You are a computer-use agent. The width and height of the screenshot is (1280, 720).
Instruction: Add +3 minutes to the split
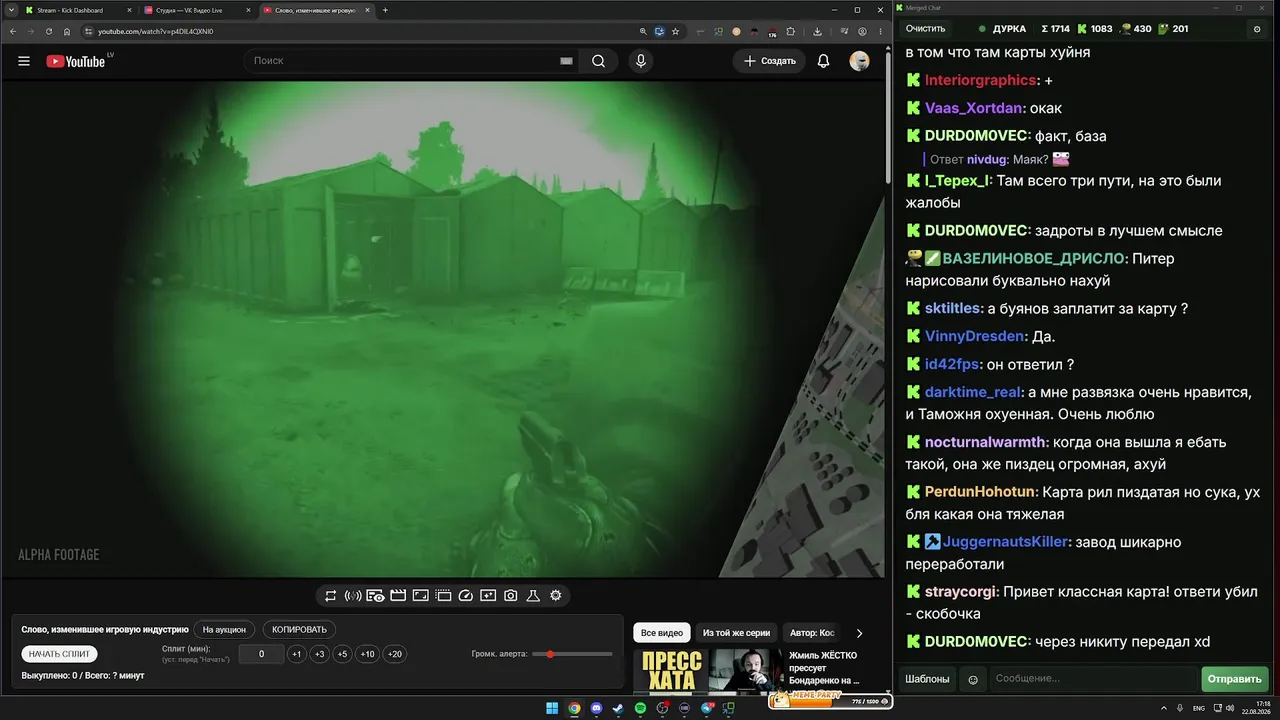point(319,654)
